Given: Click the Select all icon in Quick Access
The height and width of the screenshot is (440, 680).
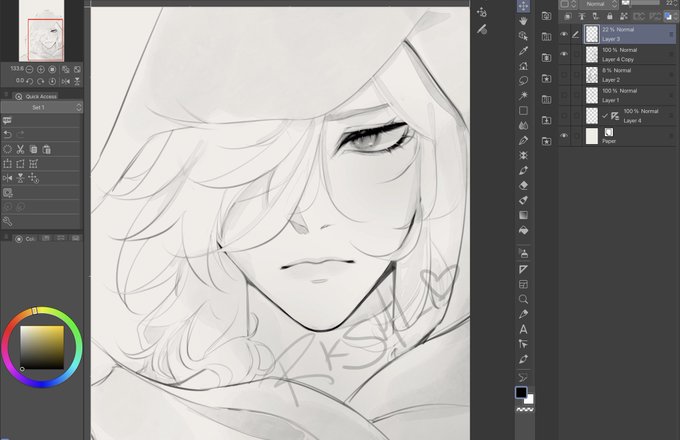Looking at the screenshot, I should 7,150.
